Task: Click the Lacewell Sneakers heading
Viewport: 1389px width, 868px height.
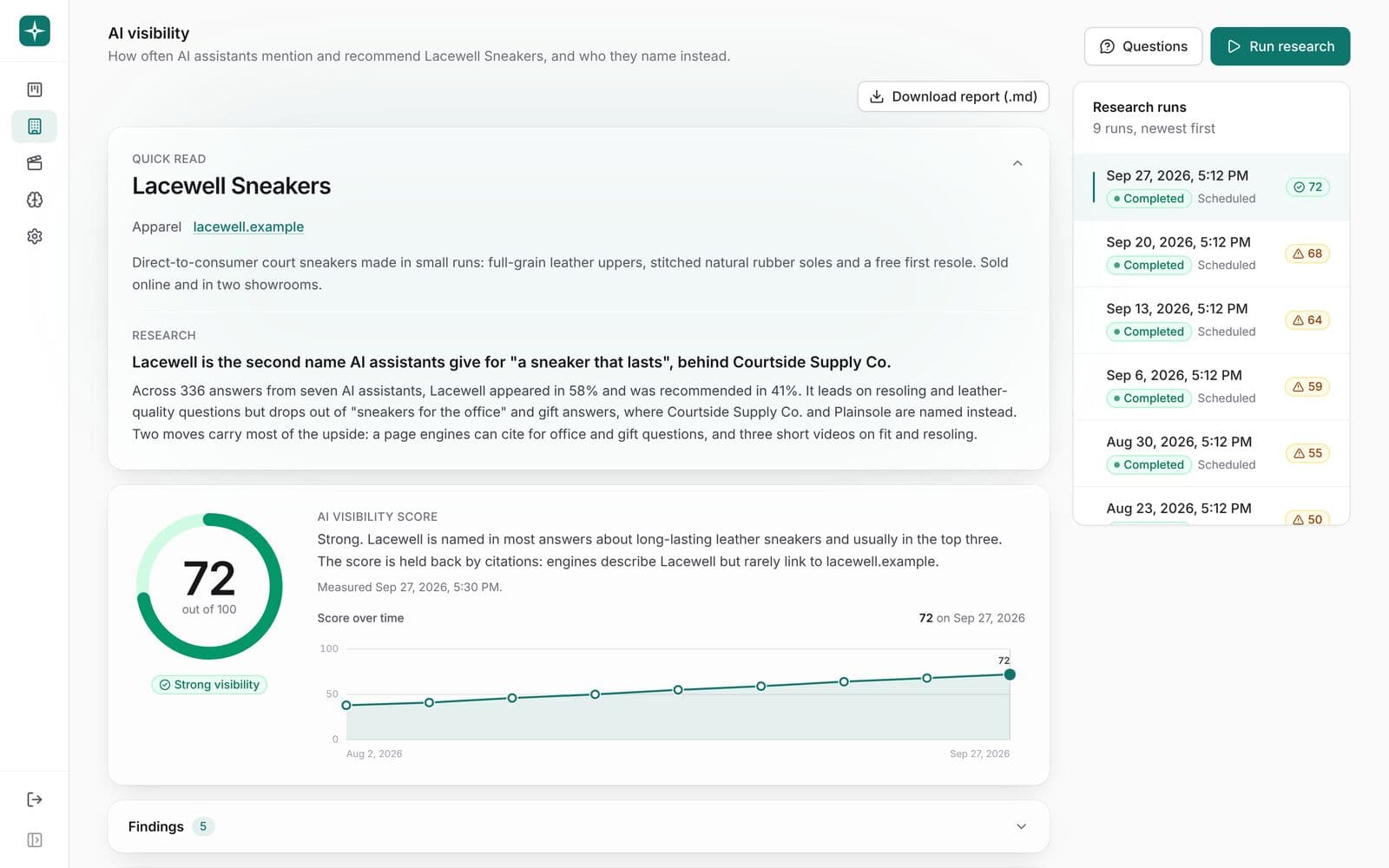Action: [232, 186]
